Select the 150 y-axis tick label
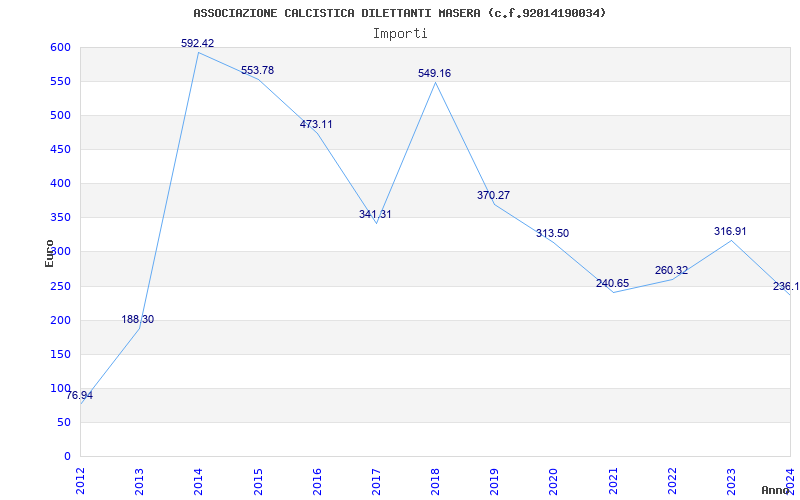 click(61, 355)
